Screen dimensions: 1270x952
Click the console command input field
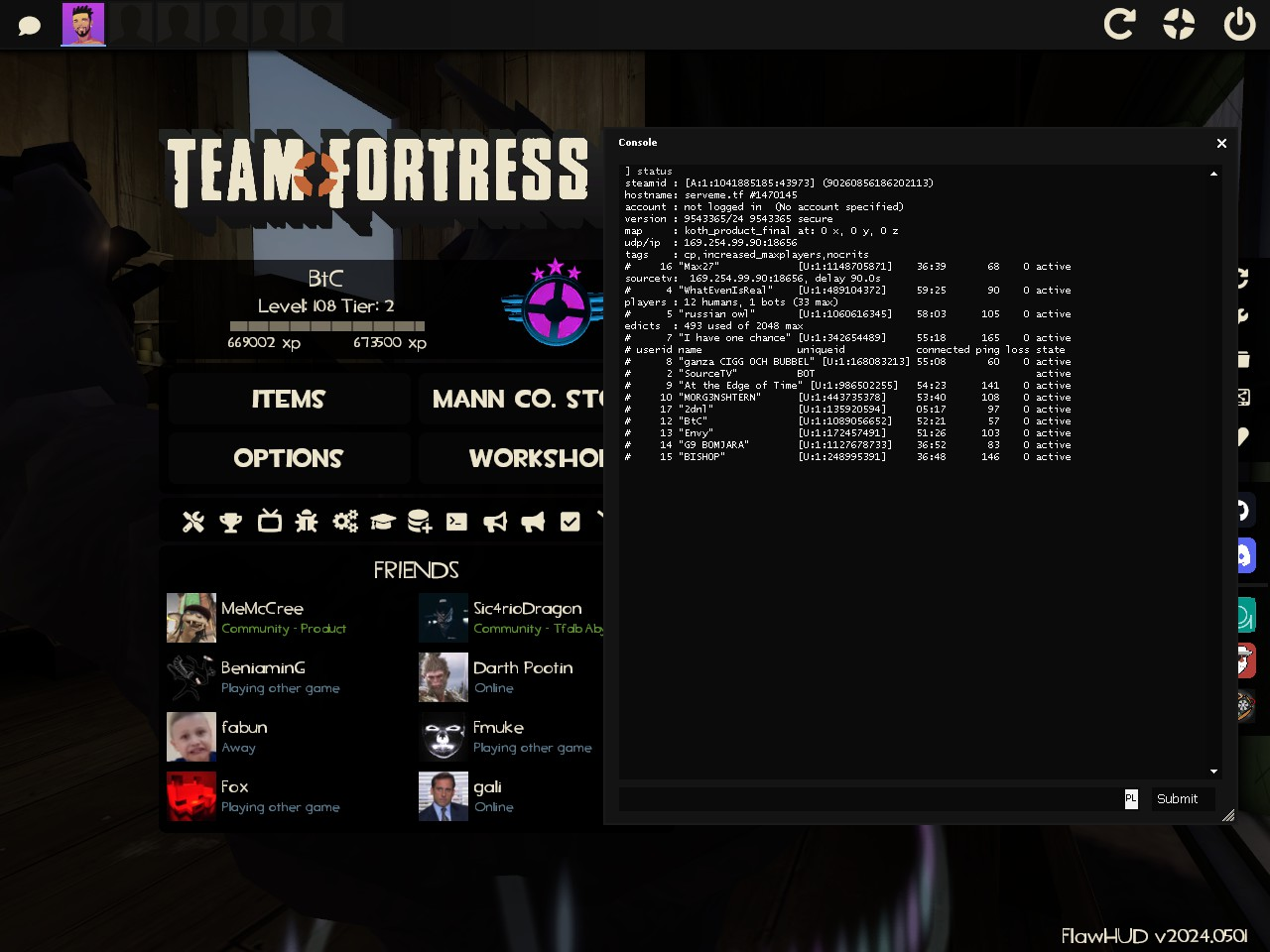coord(870,798)
